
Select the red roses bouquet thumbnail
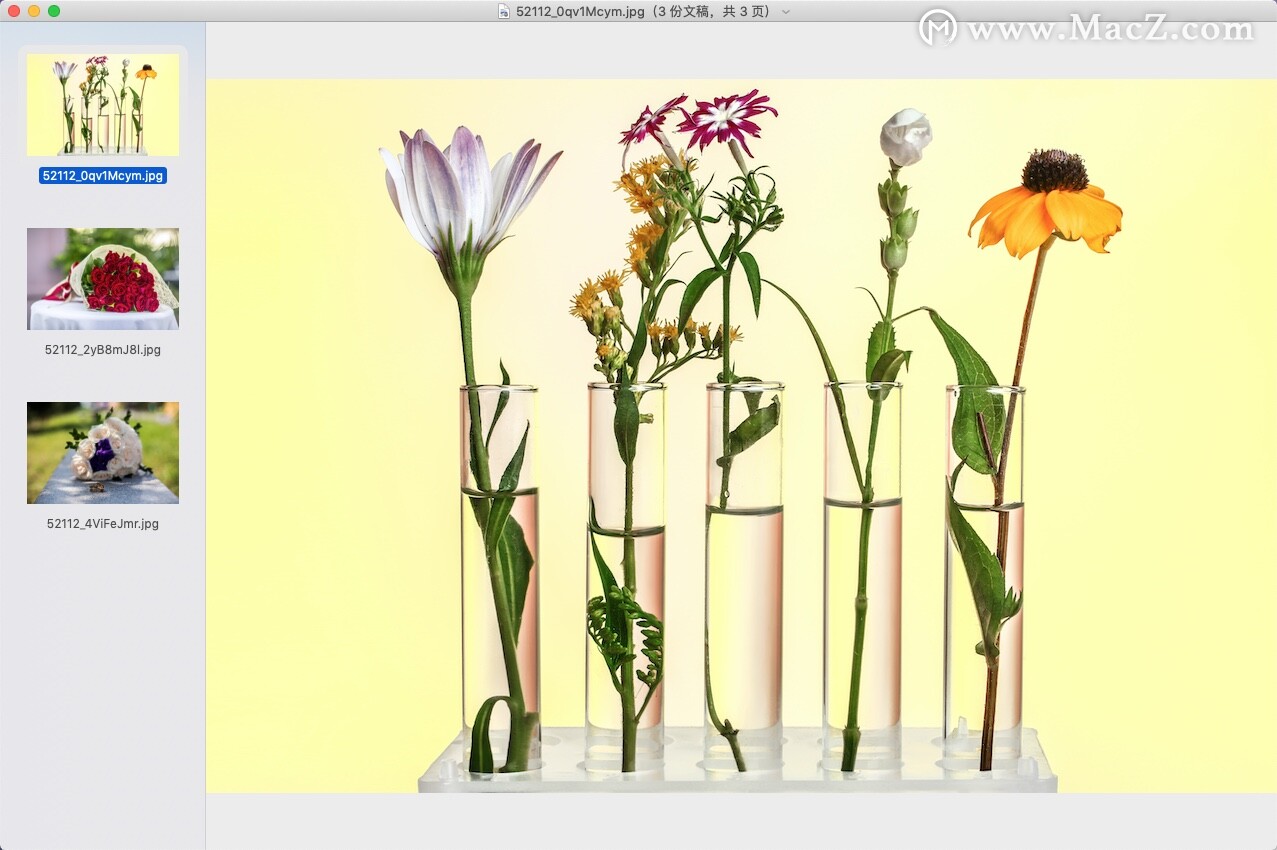point(103,279)
